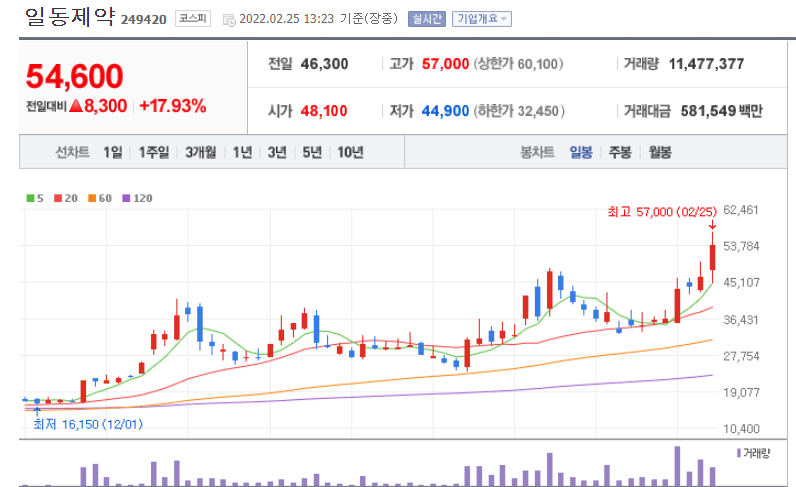
Task: Click the stock code 249420
Action: [144, 19]
